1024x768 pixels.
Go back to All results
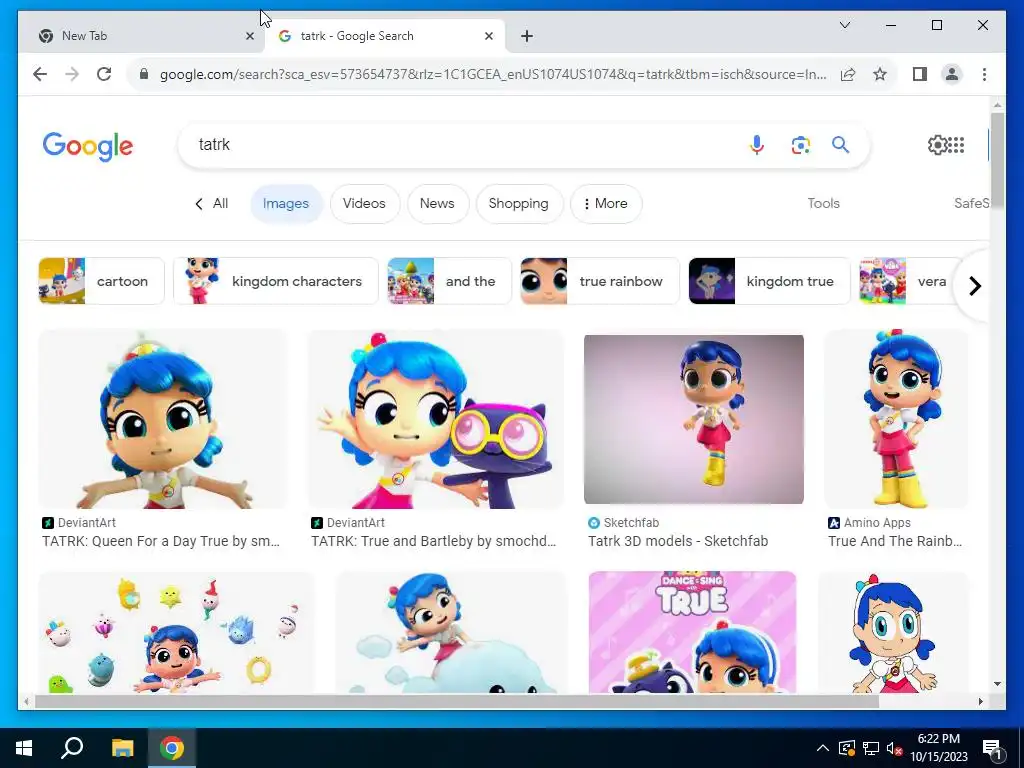coord(212,203)
